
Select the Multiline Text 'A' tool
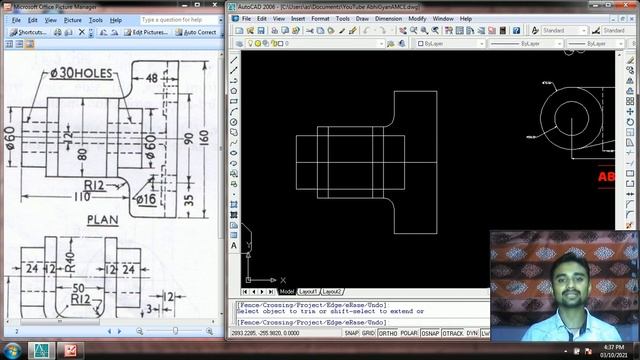(x=234, y=246)
